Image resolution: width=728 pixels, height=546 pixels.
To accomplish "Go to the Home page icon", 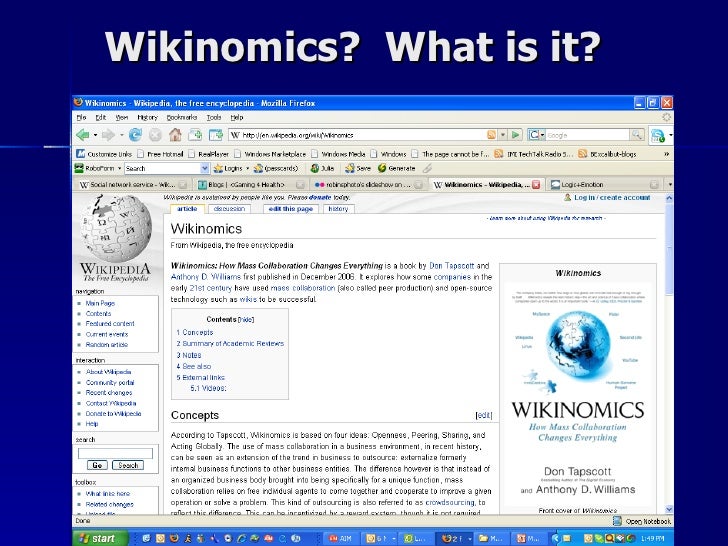I will tap(175, 135).
